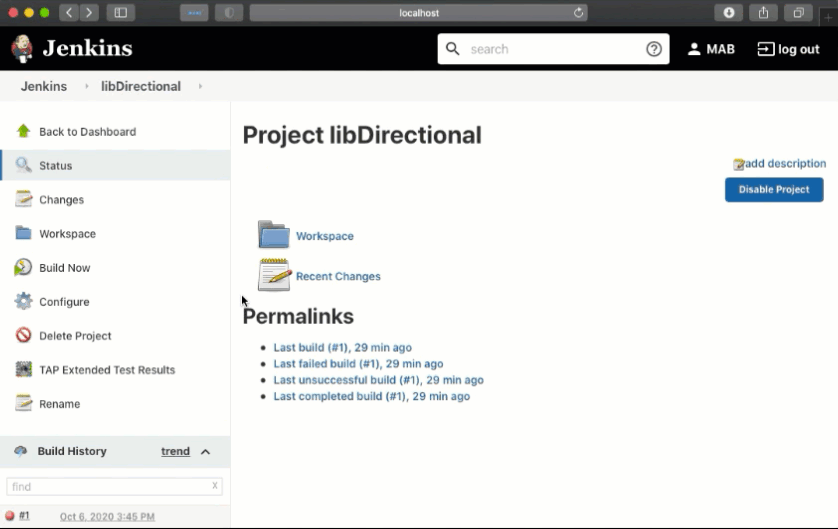This screenshot has width=838, height=529.
Task: Click the log out button
Action: pos(788,49)
